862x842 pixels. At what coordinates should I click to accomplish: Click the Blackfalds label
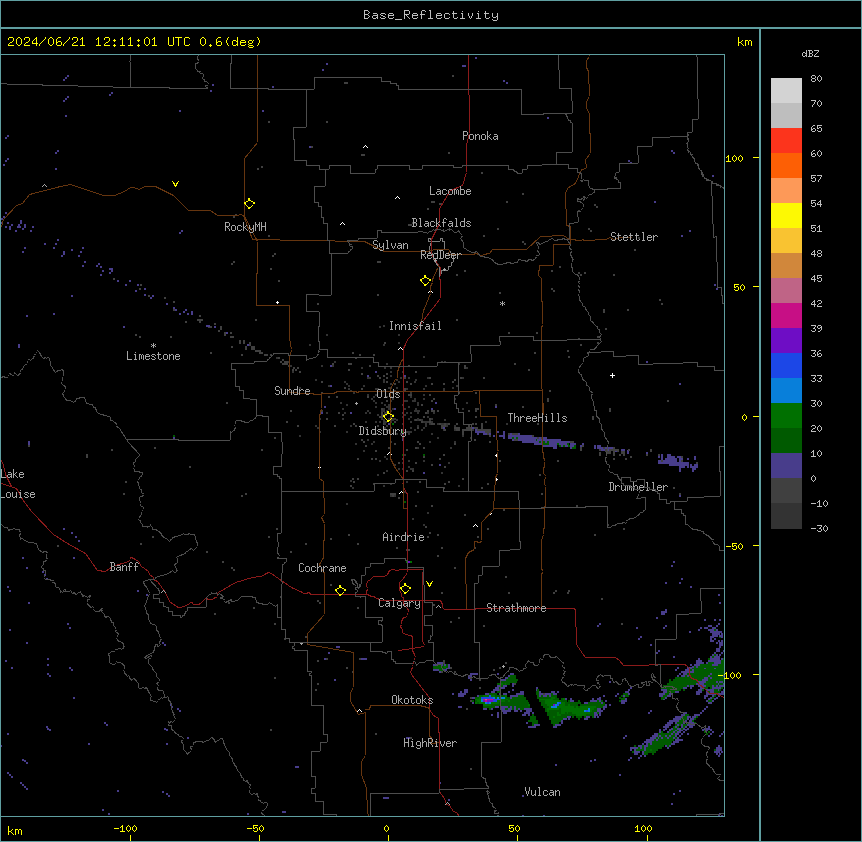(x=441, y=223)
